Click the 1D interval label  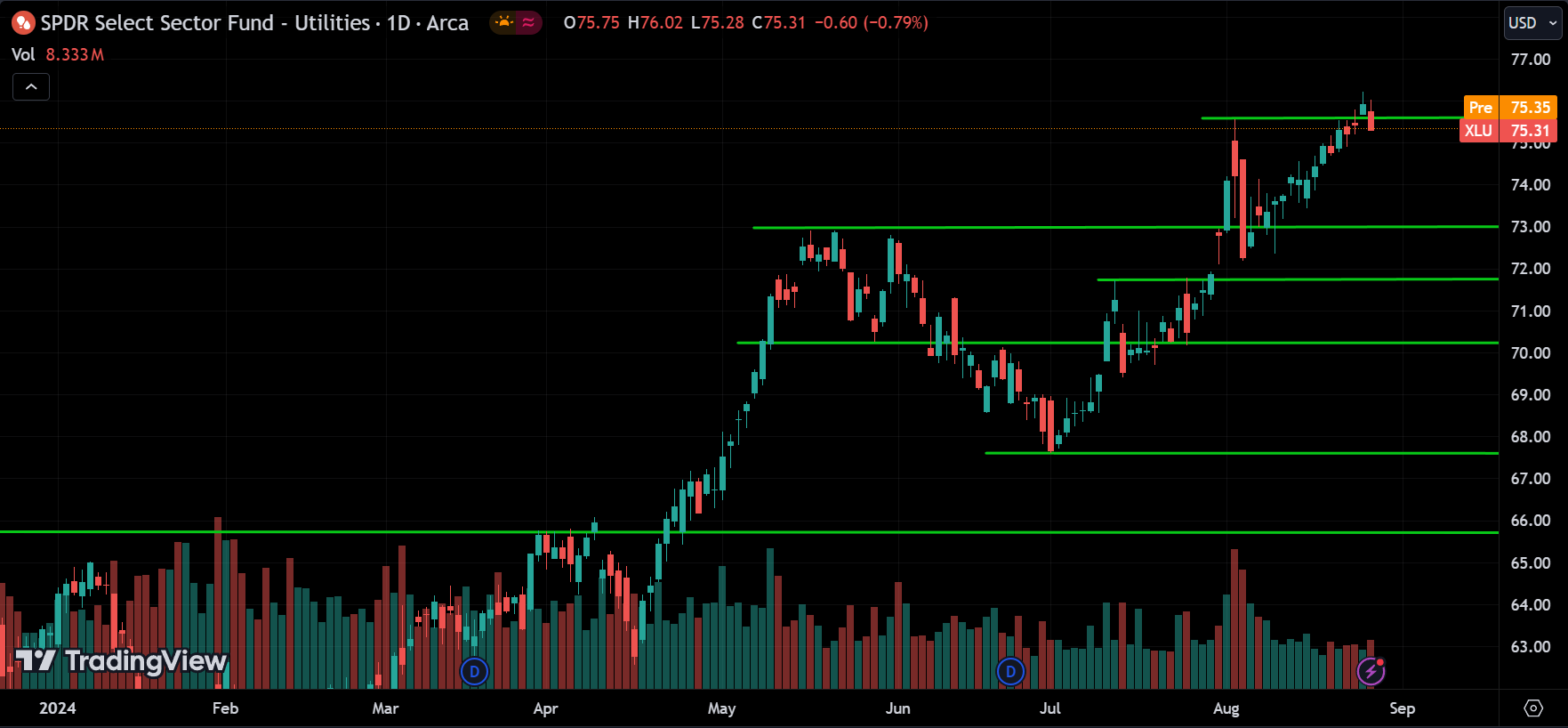(x=398, y=23)
